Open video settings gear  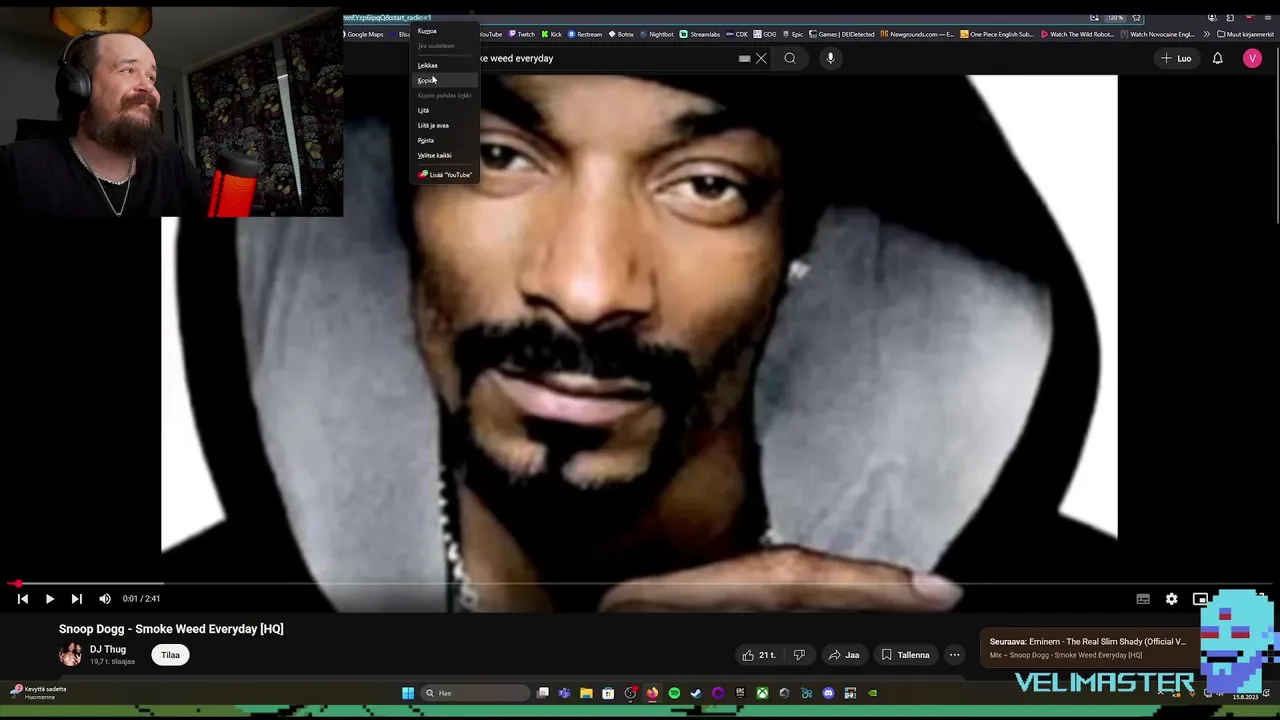1171,599
